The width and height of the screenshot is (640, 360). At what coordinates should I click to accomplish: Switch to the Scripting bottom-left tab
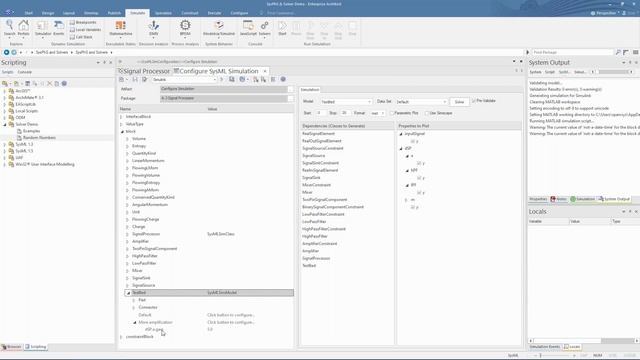(x=36, y=347)
